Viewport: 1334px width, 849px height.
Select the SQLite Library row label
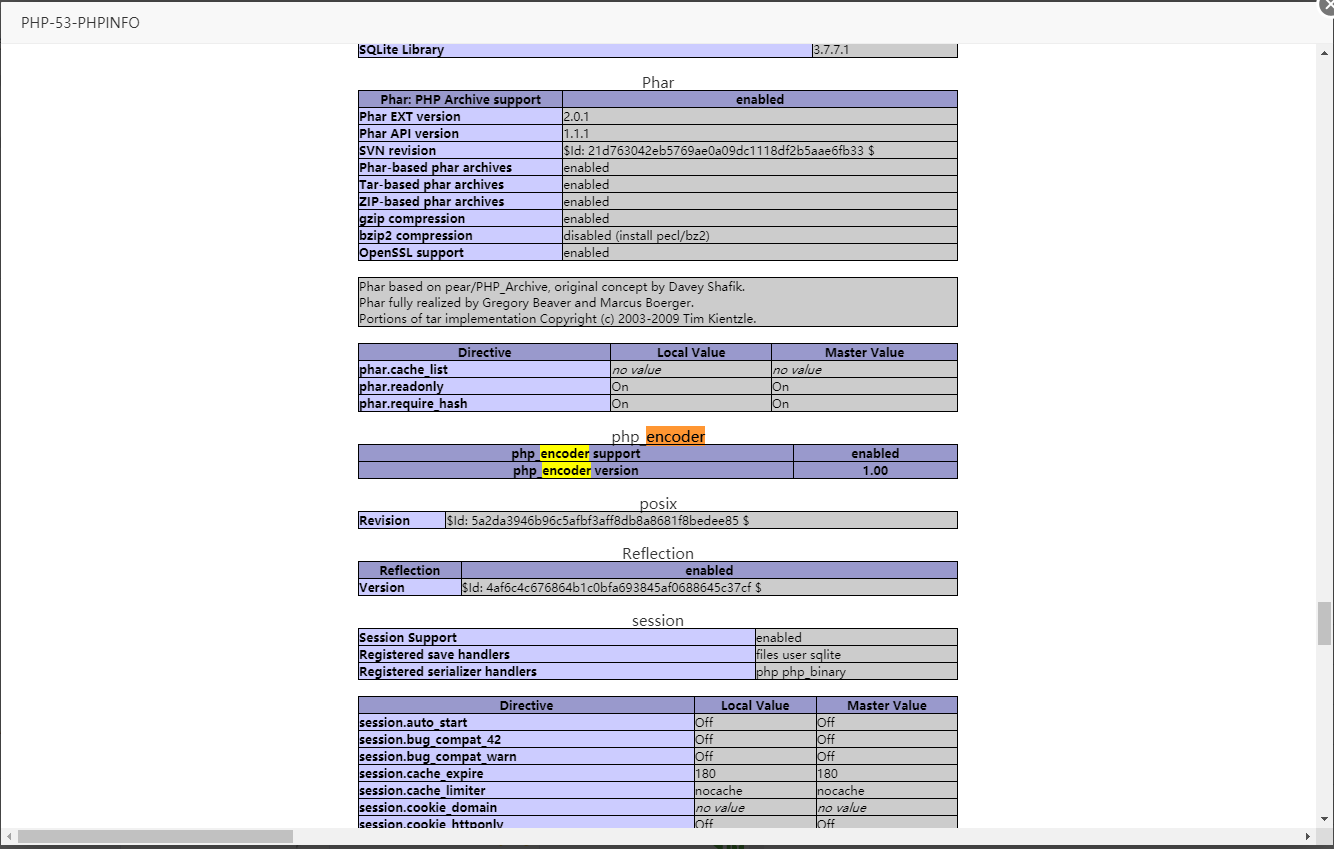[402, 50]
